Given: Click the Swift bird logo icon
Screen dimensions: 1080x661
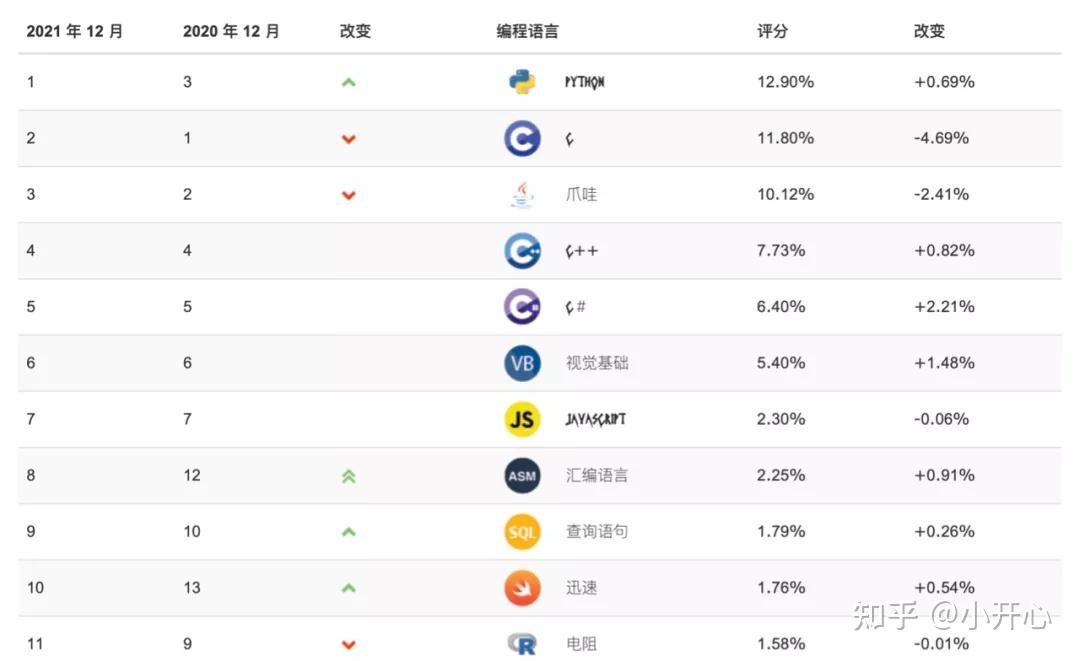Looking at the screenshot, I should pos(522,587).
